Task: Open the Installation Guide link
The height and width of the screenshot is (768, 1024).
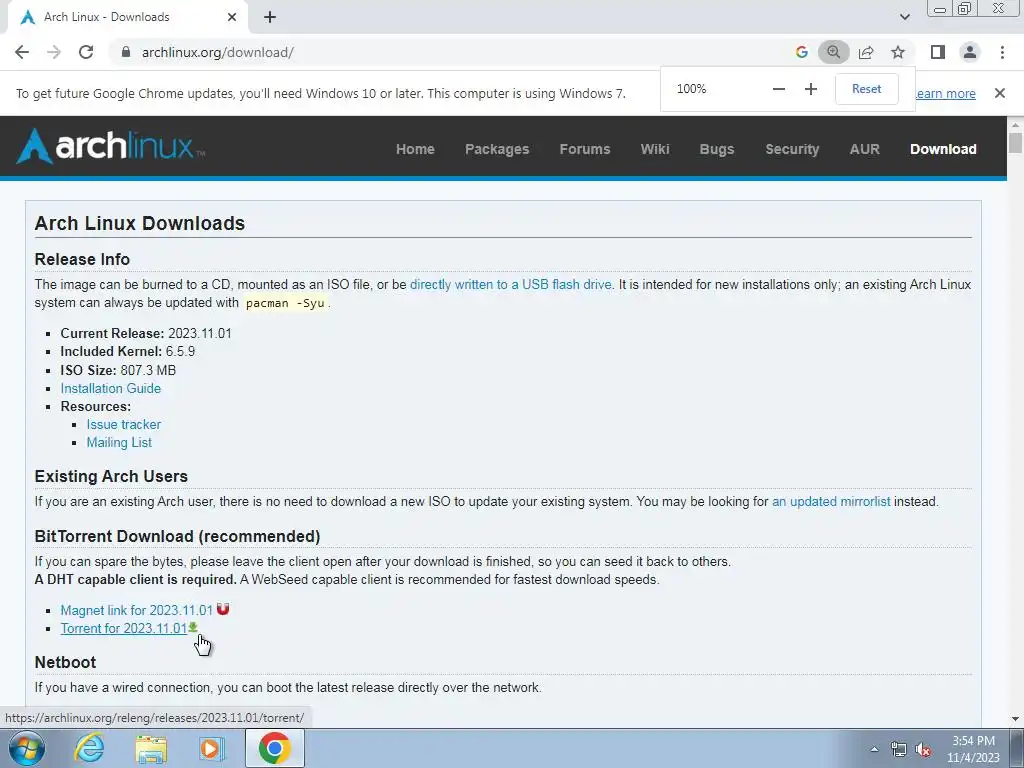Action: [110, 389]
